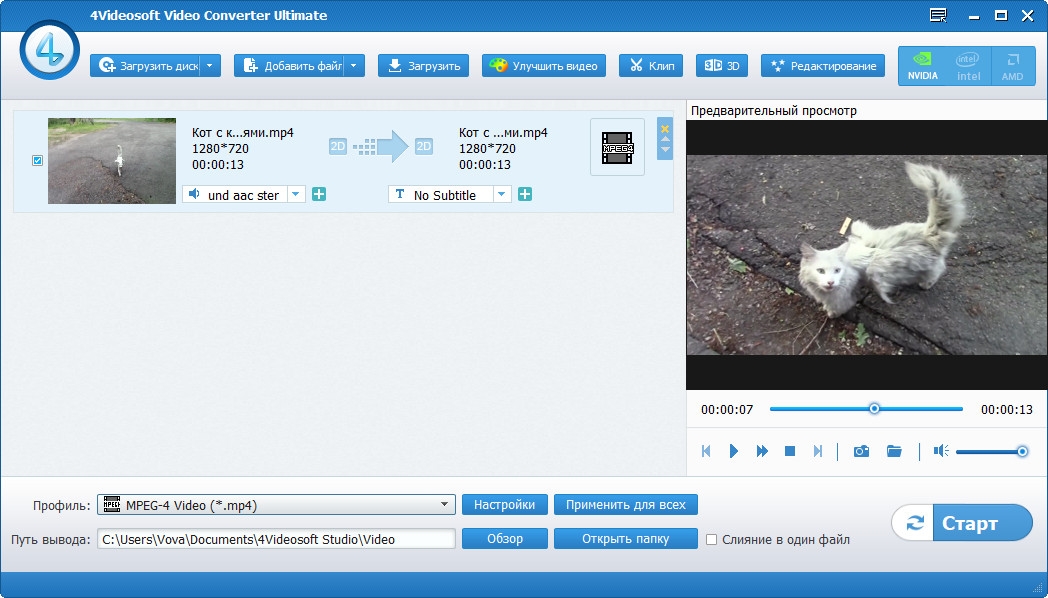Click the Обзор browse button
Image resolution: width=1048 pixels, height=598 pixels.
(x=505, y=539)
